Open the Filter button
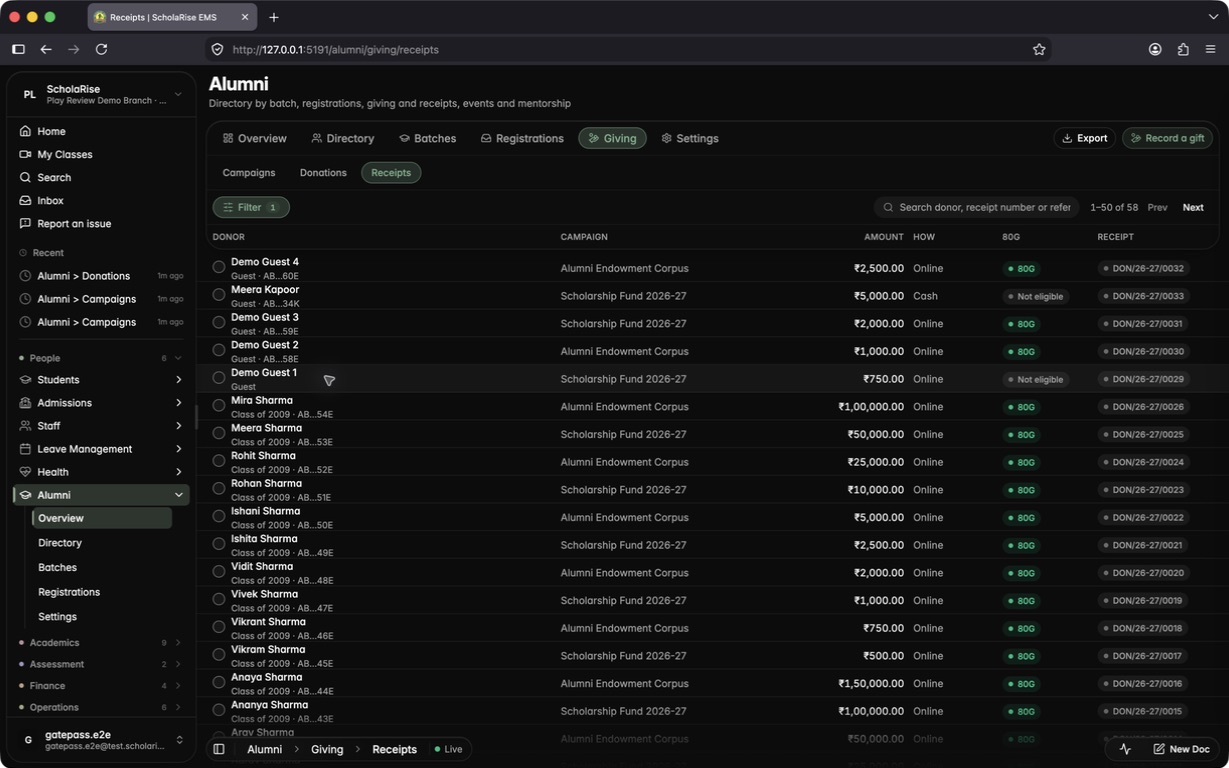Viewport: 1229px width, 768px height. (251, 207)
